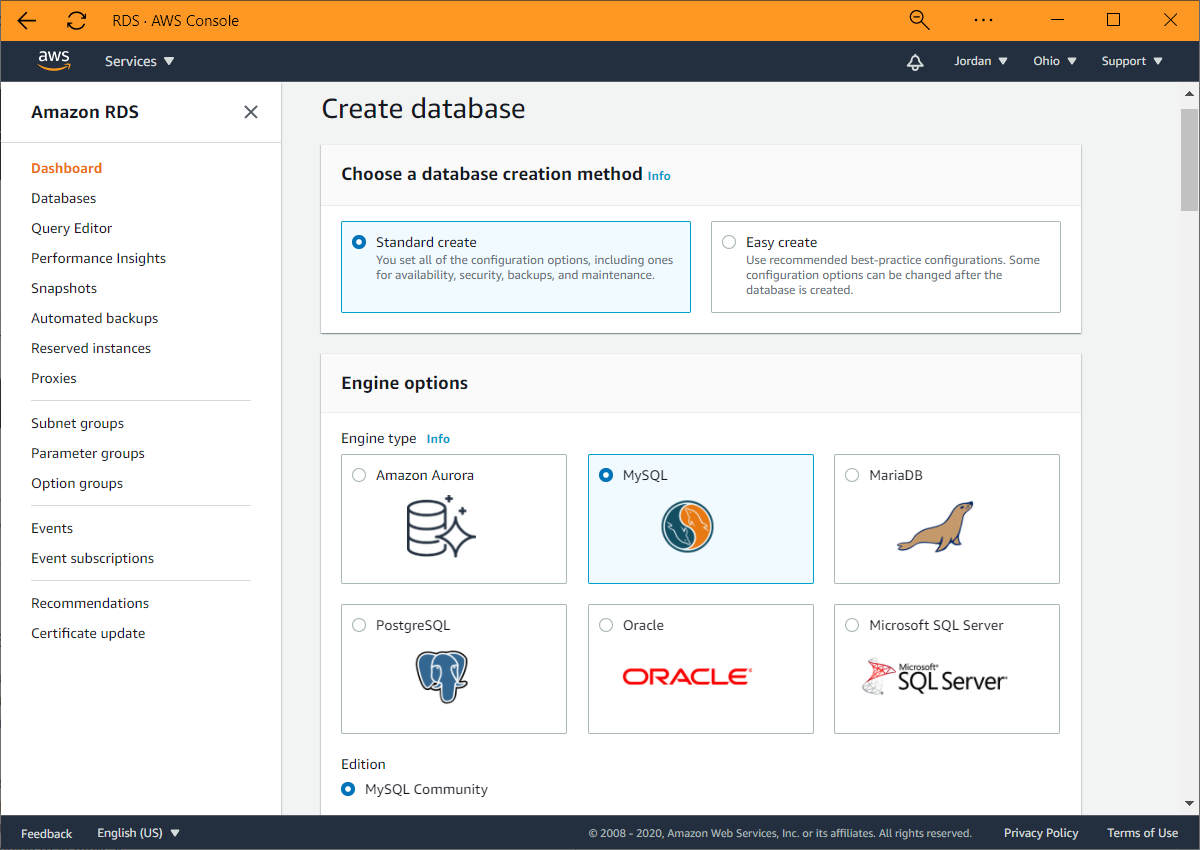Click the Oracle logo

coord(687,676)
